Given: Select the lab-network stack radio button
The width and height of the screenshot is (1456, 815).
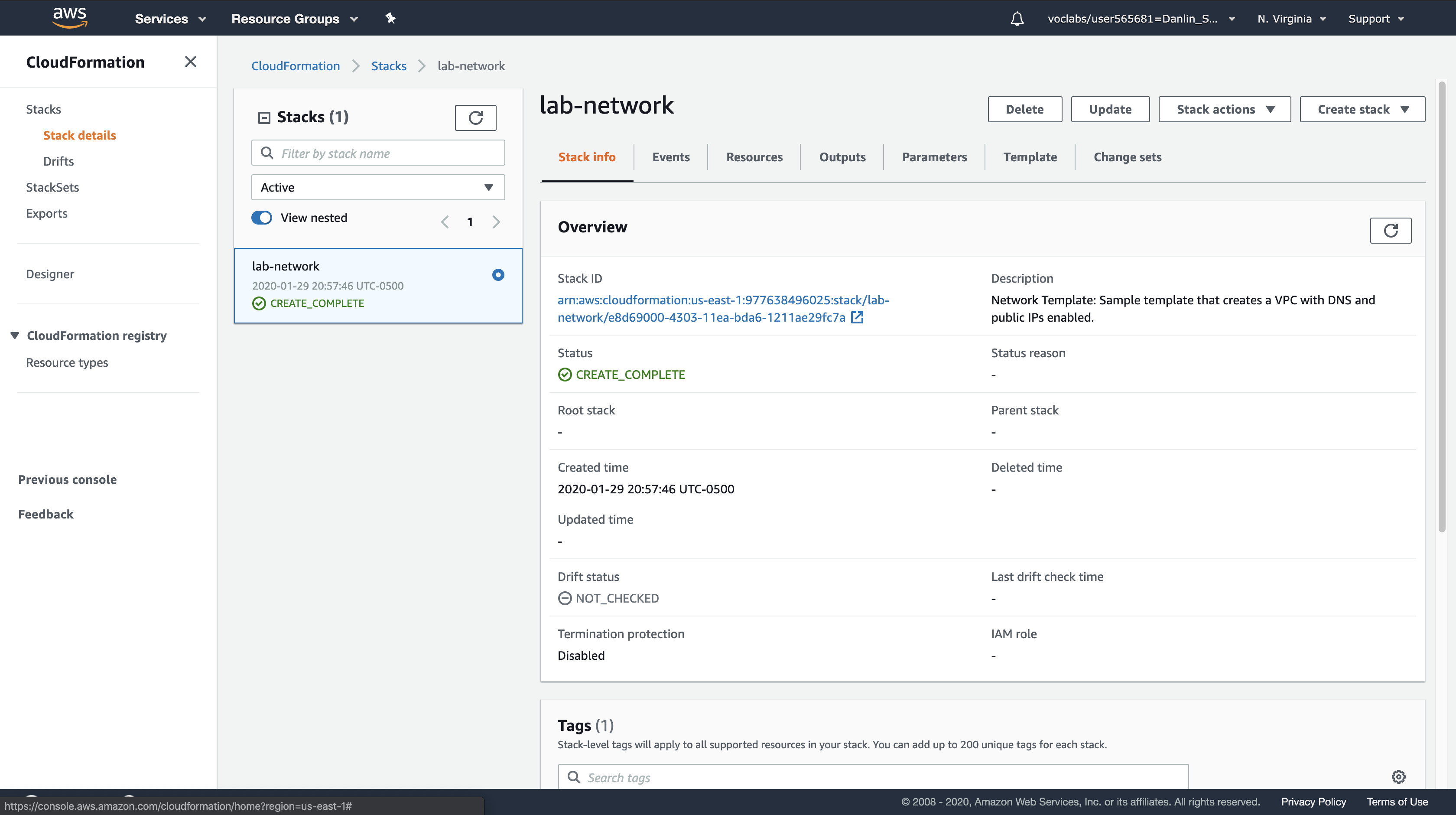Looking at the screenshot, I should click(x=498, y=275).
